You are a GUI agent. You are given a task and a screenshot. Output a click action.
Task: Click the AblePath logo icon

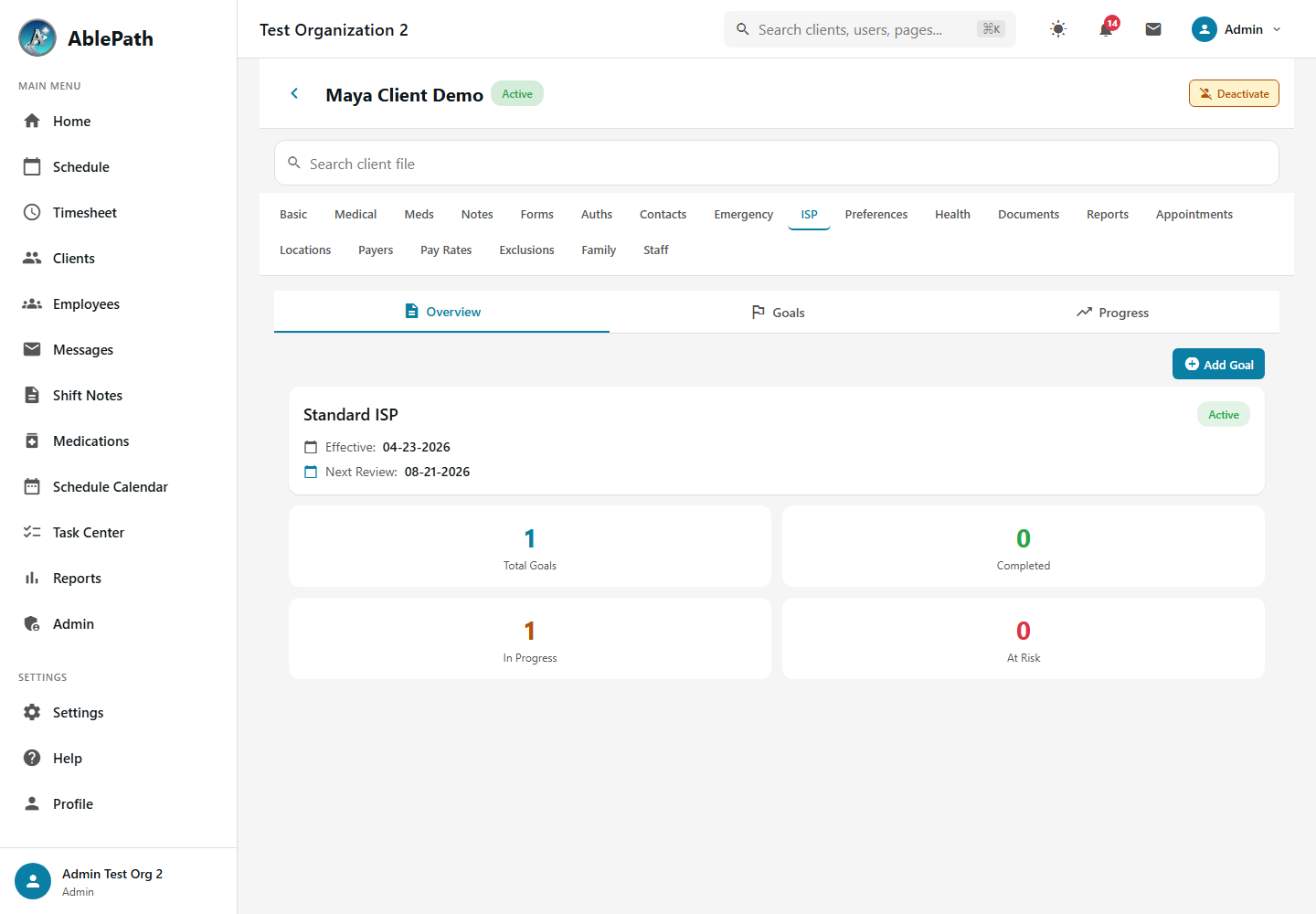coord(37,37)
